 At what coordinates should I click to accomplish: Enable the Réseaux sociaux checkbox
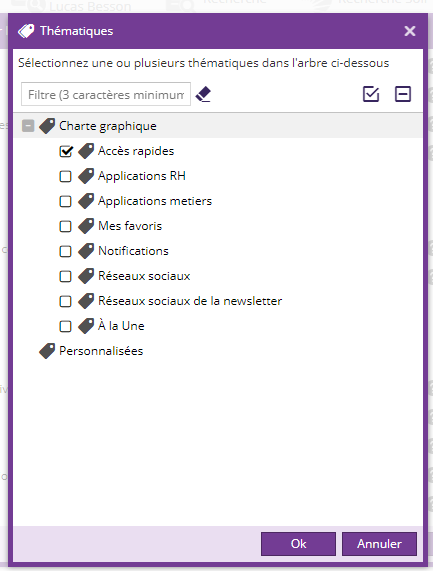pos(65,276)
